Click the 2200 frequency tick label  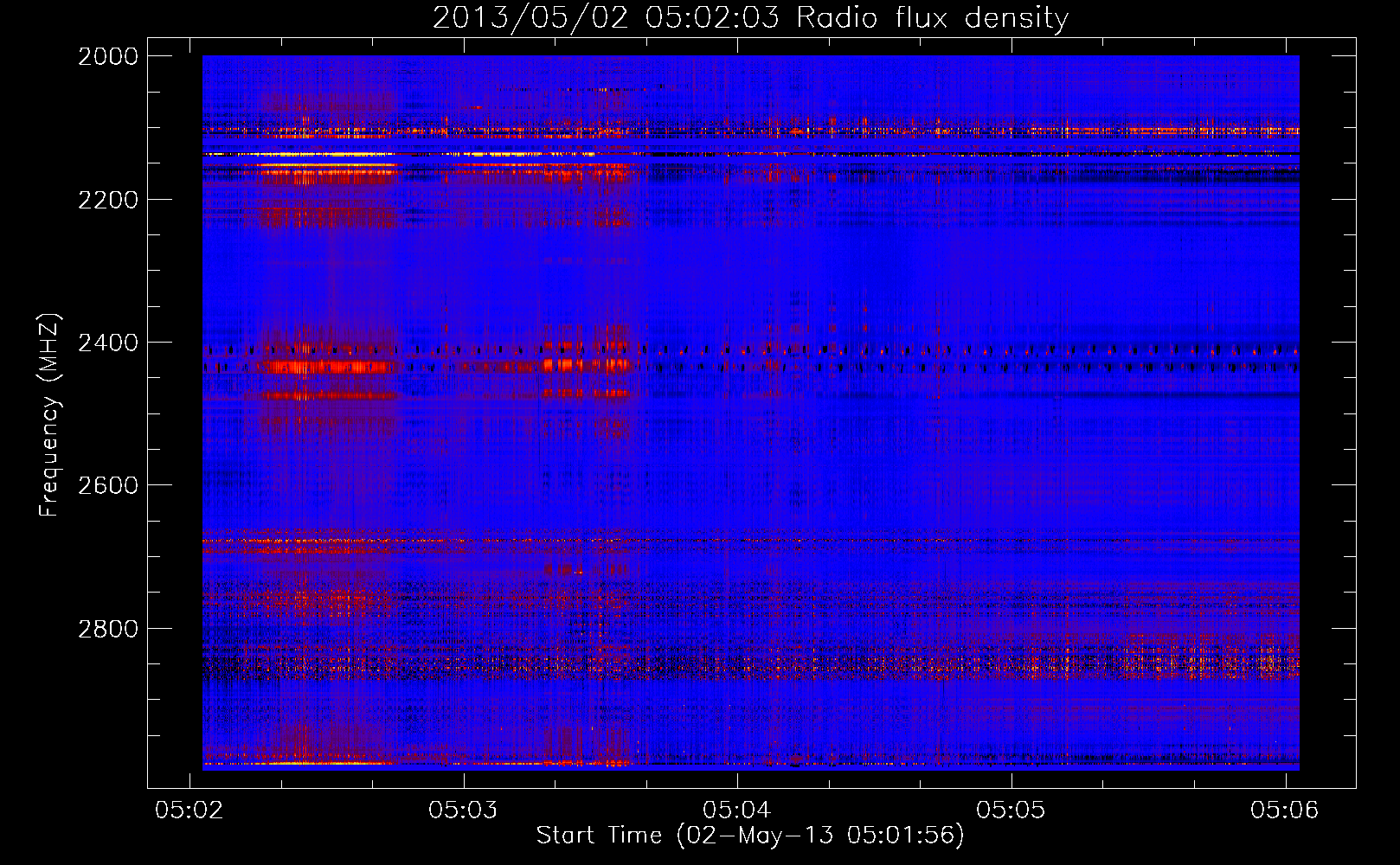click(x=108, y=200)
